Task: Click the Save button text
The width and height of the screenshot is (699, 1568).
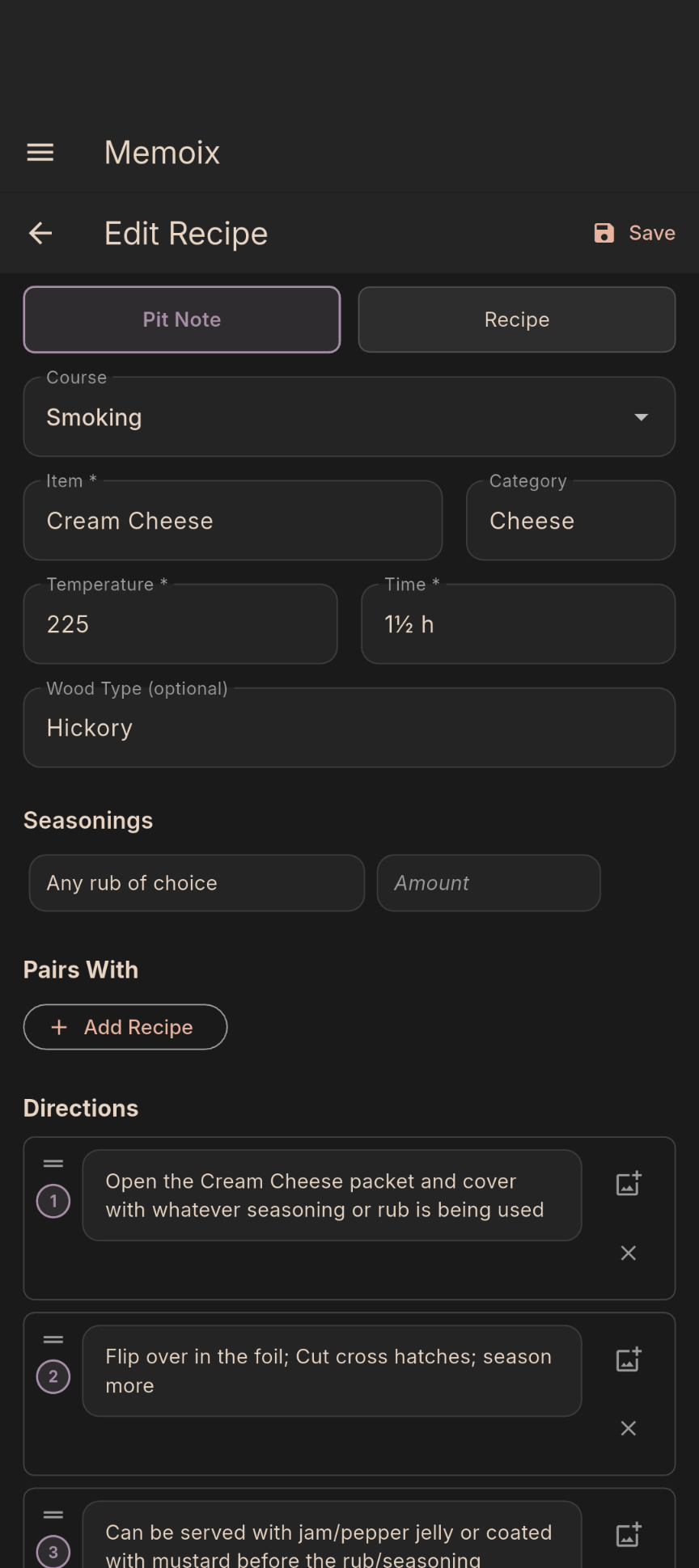Action: click(651, 233)
